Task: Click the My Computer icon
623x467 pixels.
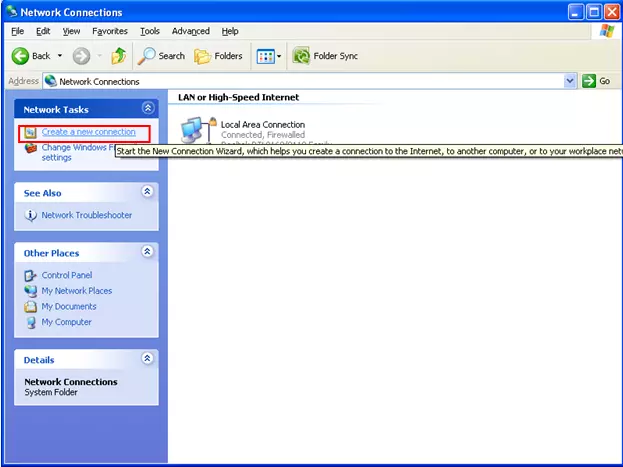Action: [x=31, y=322]
